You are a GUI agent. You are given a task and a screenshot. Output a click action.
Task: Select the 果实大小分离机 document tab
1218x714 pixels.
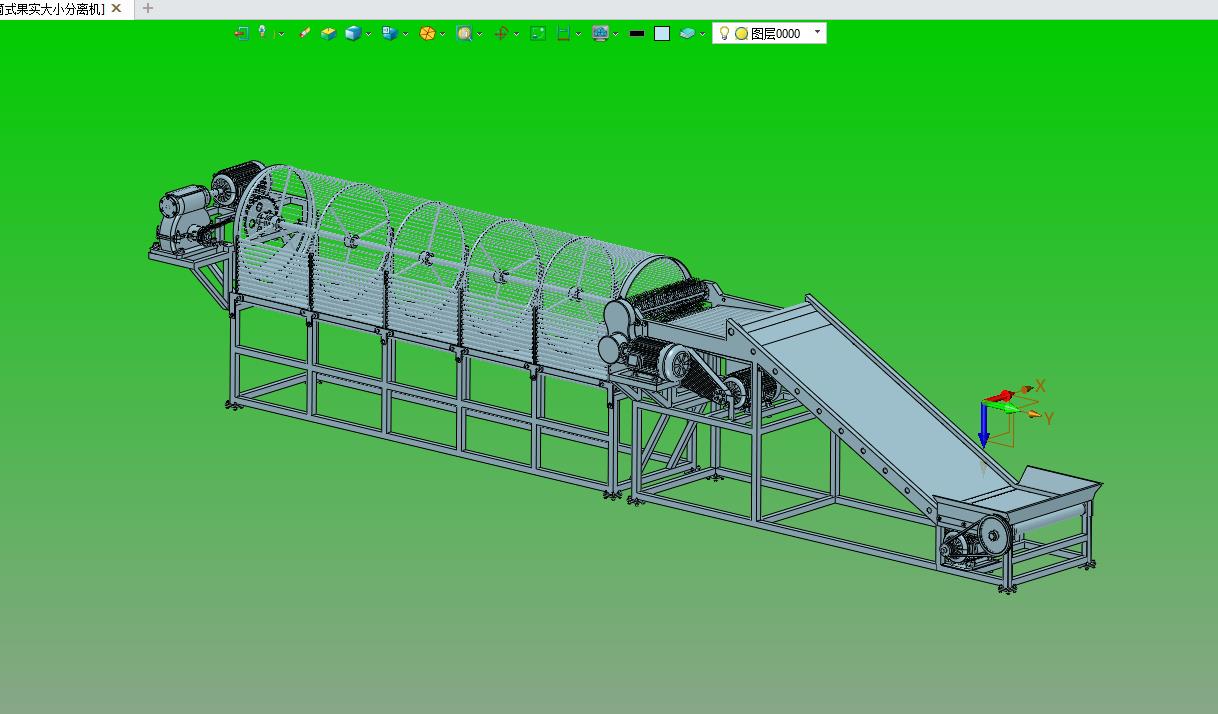[52, 8]
